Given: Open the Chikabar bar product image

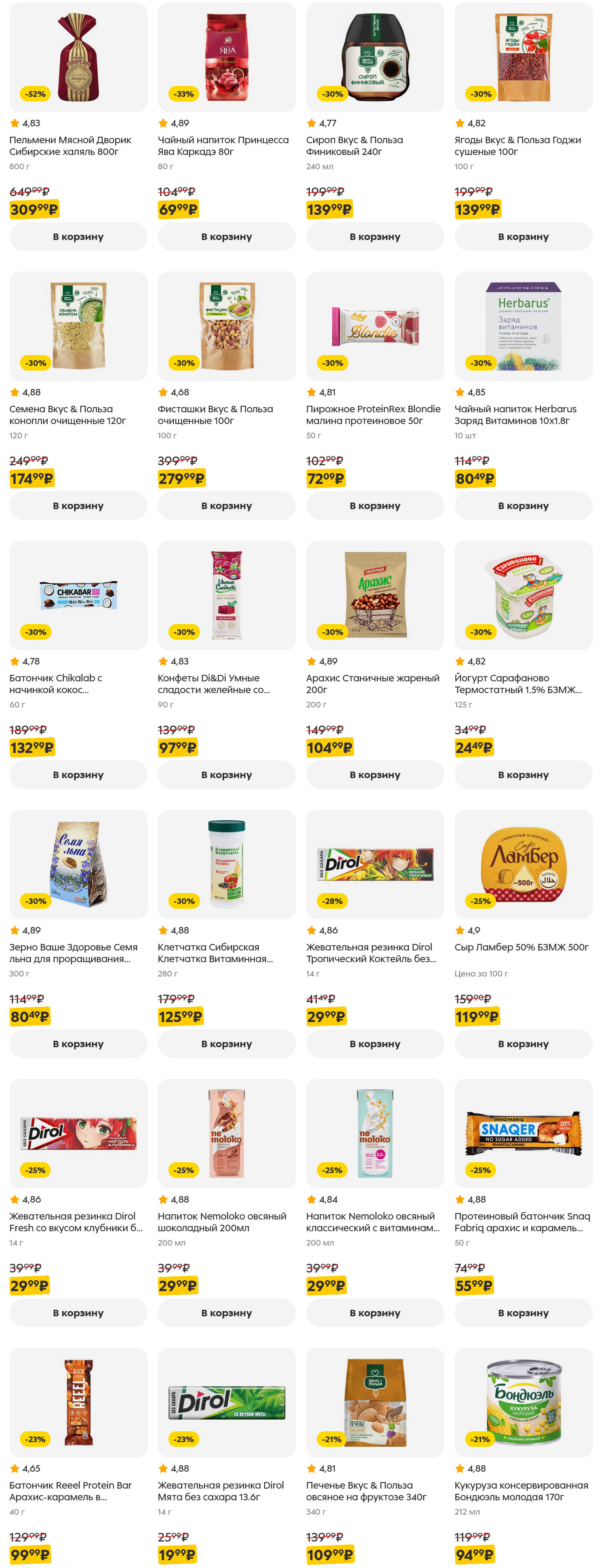Looking at the screenshot, I should coord(78,595).
